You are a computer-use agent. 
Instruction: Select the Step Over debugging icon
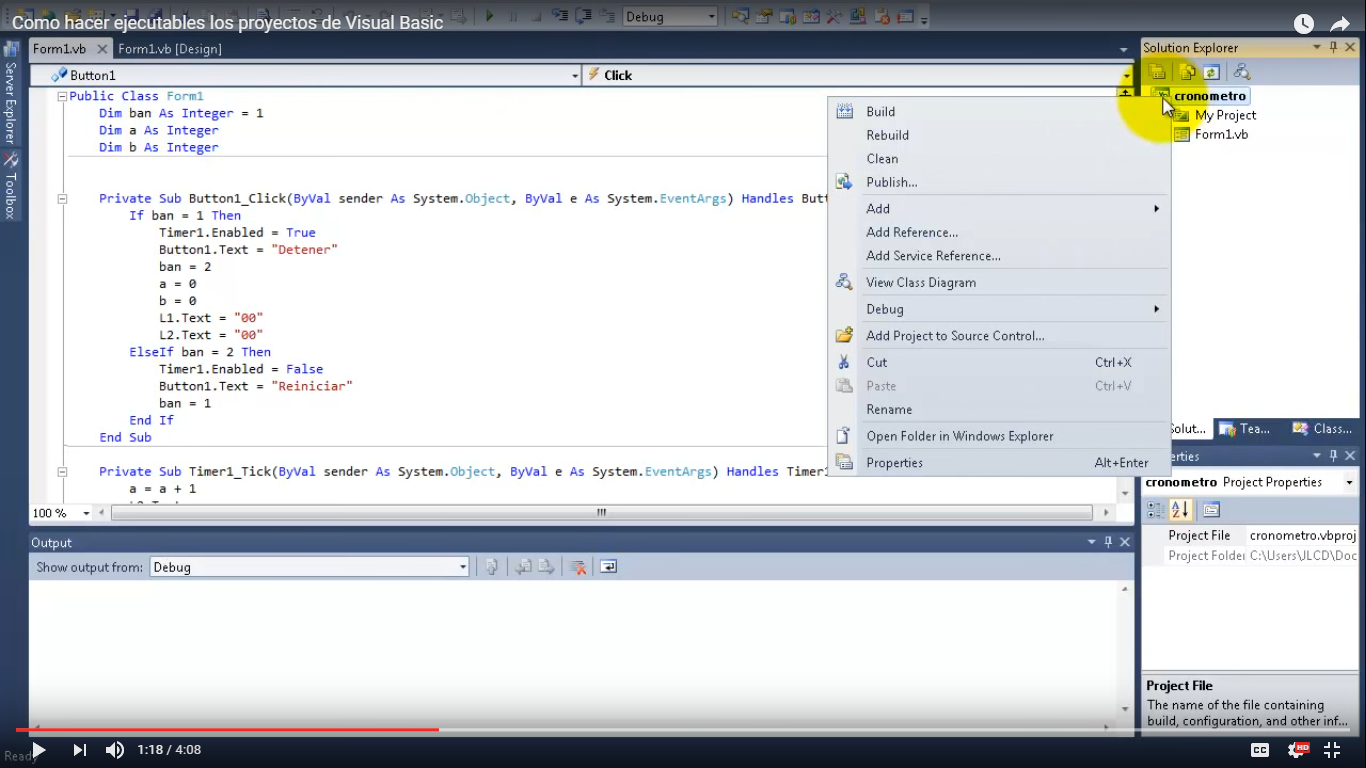tap(583, 15)
